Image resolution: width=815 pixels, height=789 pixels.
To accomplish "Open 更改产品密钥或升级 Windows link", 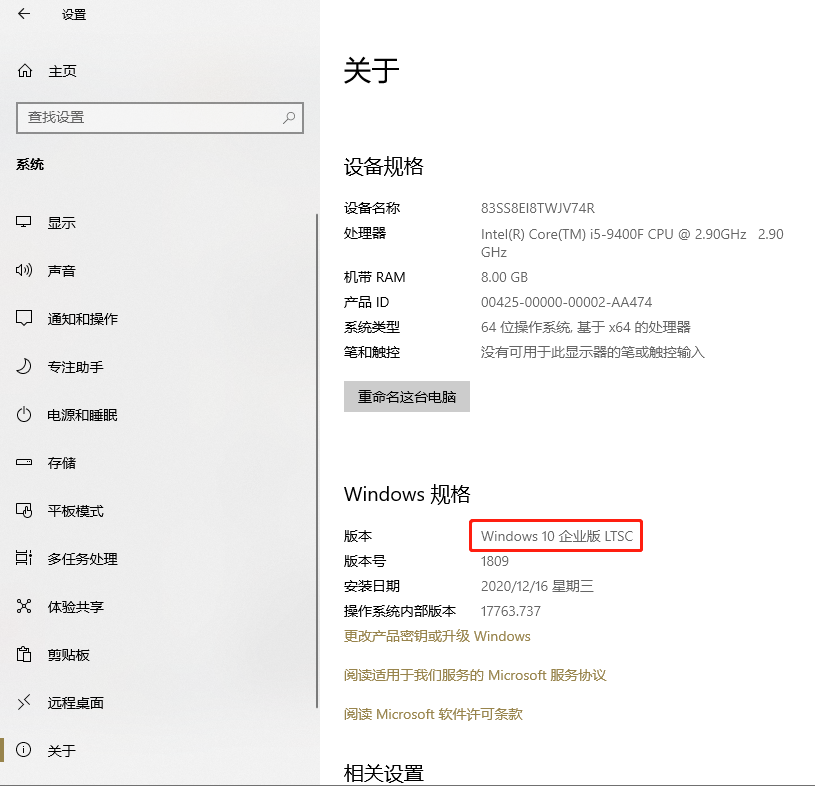I will click(437, 636).
